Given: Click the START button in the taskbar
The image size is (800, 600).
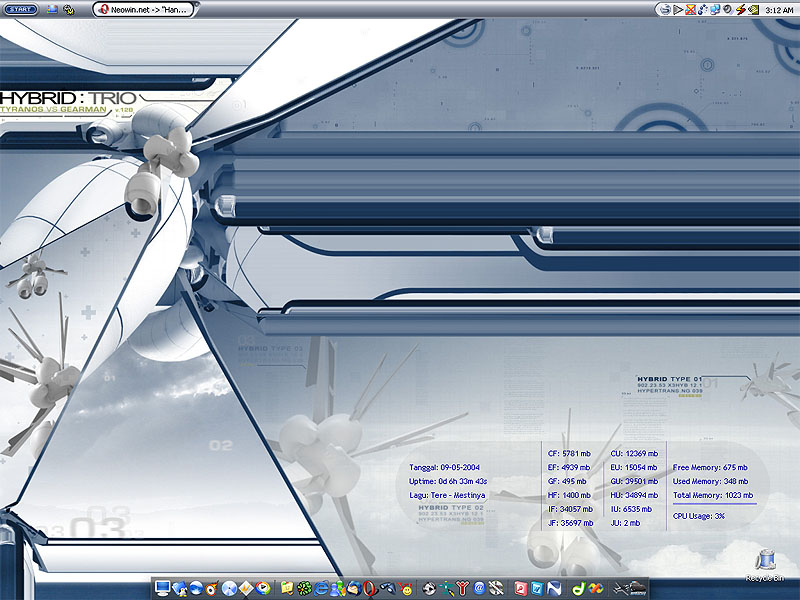Looking at the screenshot, I should point(19,9).
